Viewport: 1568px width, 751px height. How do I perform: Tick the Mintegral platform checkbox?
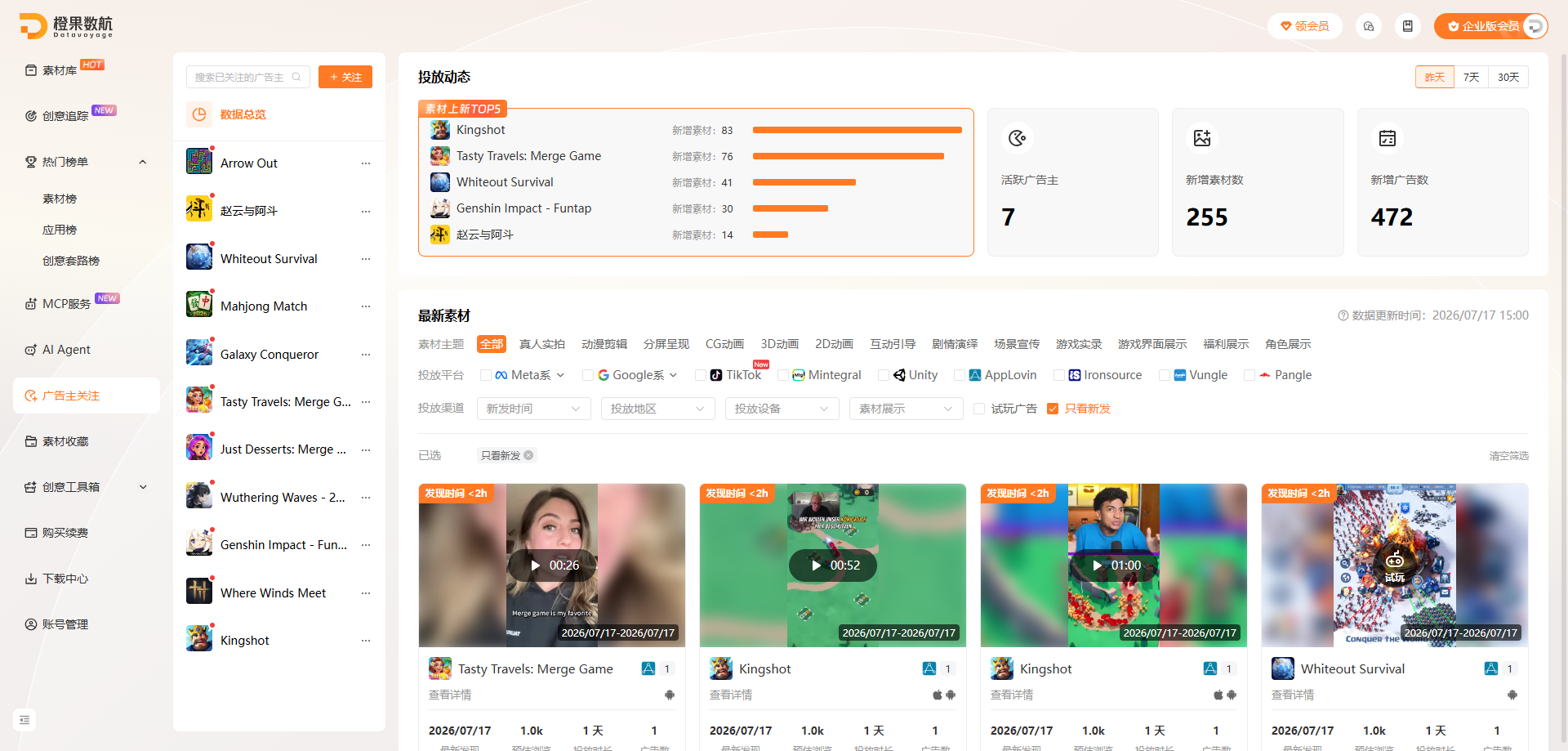[x=783, y=375]
